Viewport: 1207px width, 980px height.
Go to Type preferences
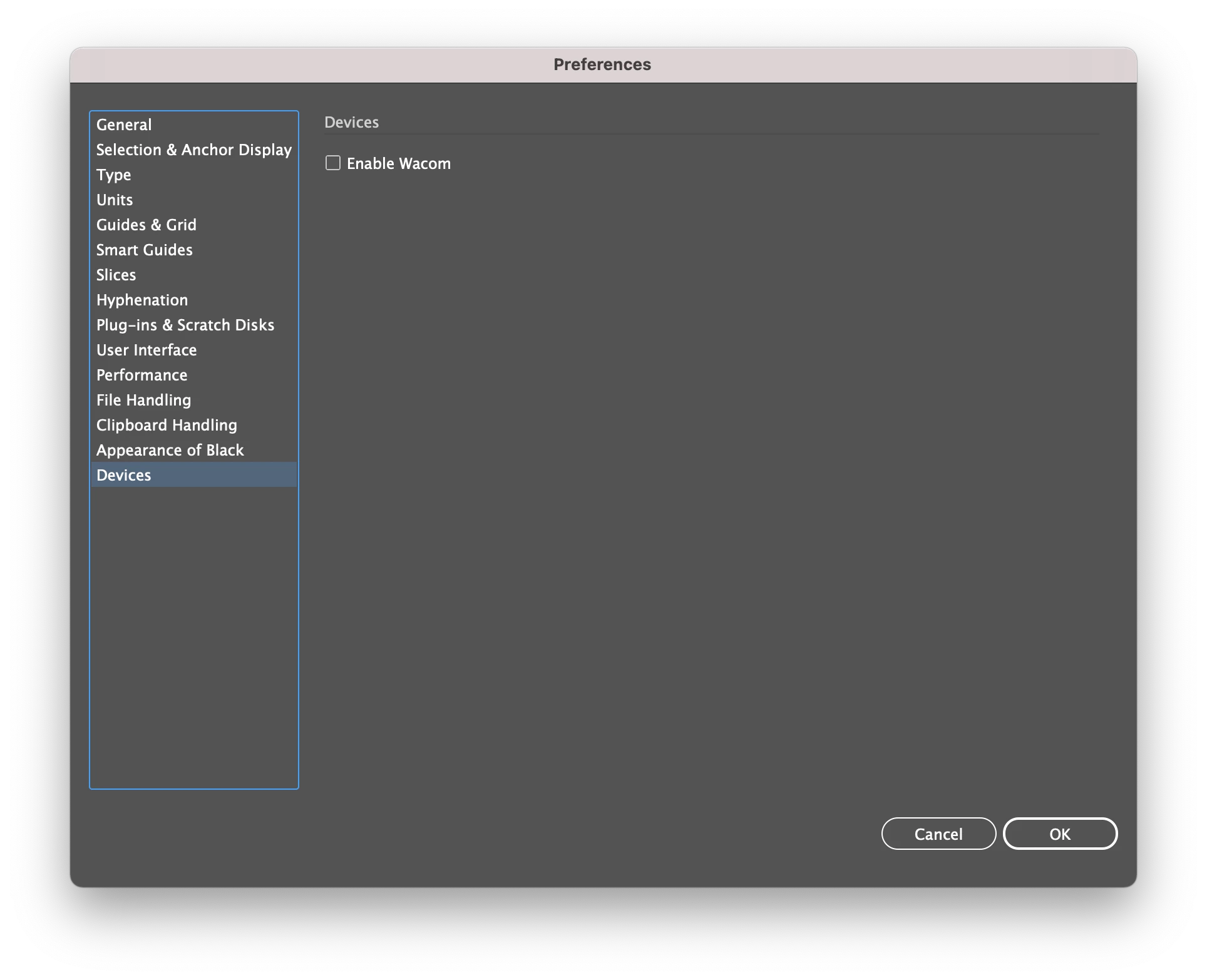pos(113,175)
